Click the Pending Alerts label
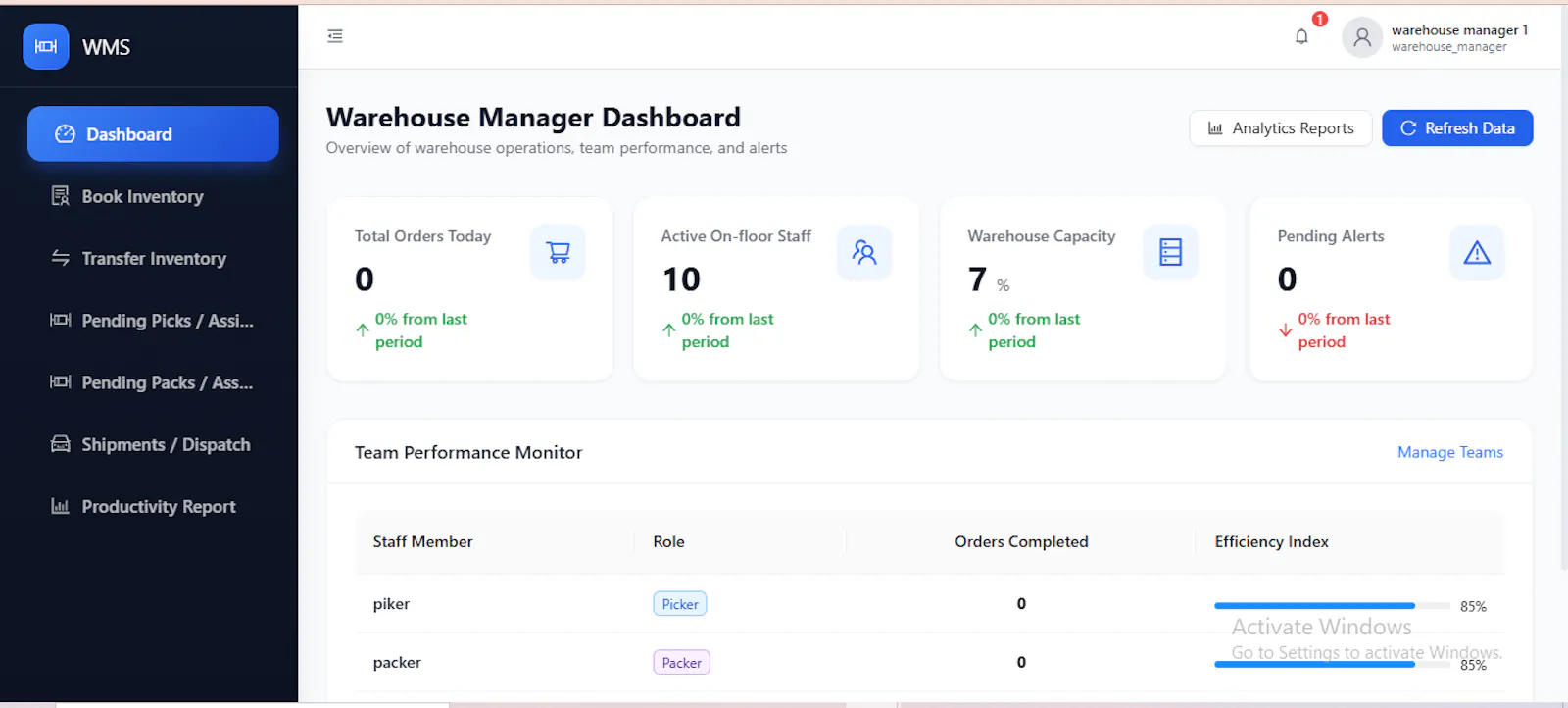The image size is (1568, 708). point(1330,236)
